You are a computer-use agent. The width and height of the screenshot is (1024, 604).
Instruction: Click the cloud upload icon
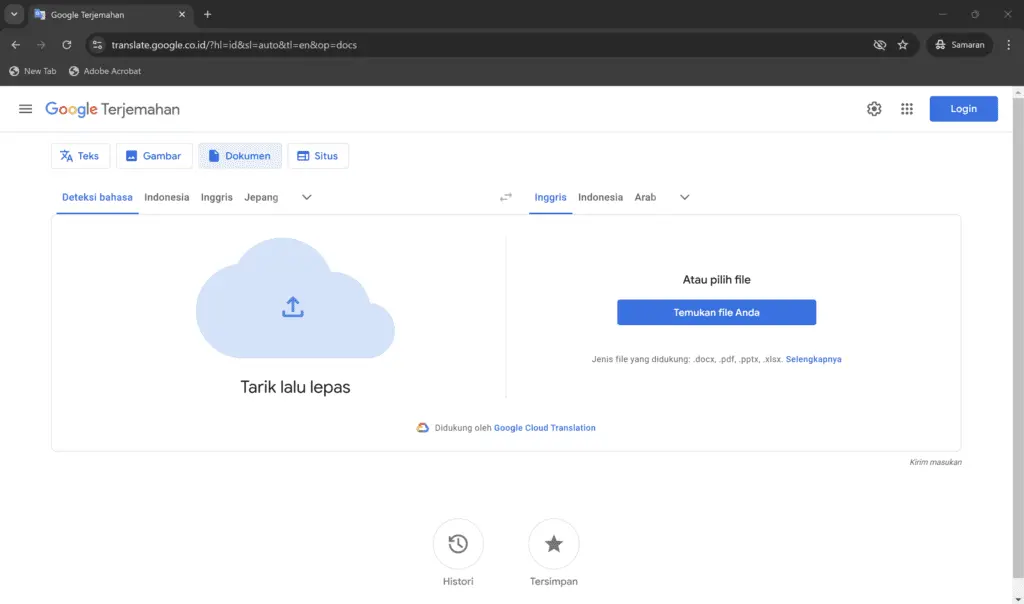coord(293,307)
